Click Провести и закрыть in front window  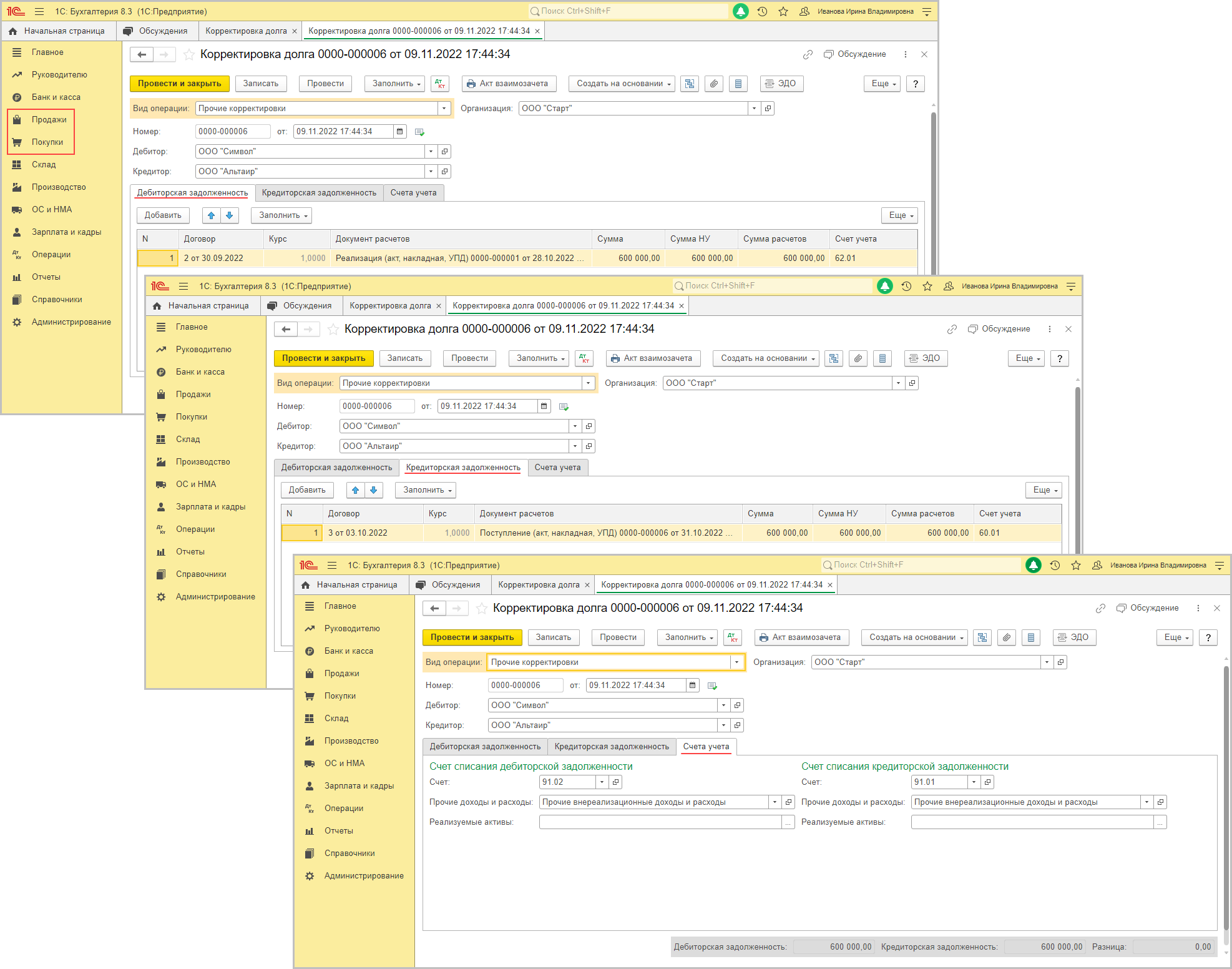pyautogui.click(x=472, y=637)
